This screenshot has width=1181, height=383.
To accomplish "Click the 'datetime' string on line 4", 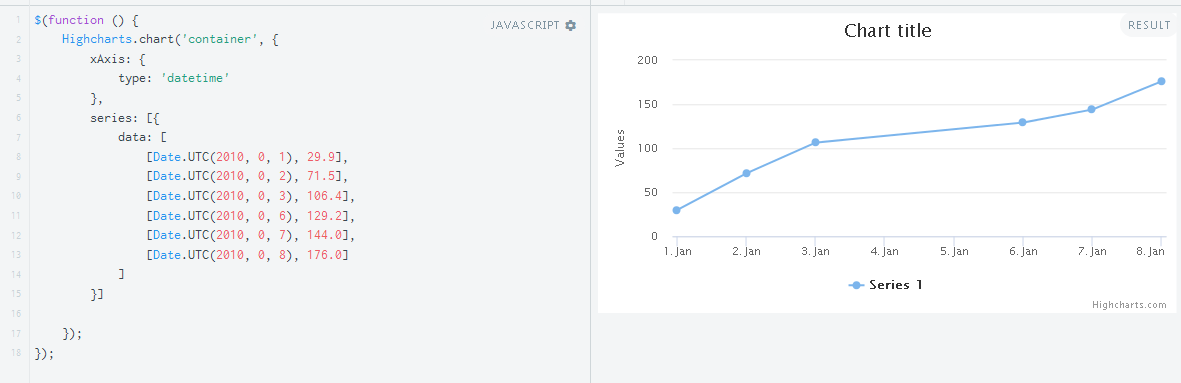I will click(195, 78).
